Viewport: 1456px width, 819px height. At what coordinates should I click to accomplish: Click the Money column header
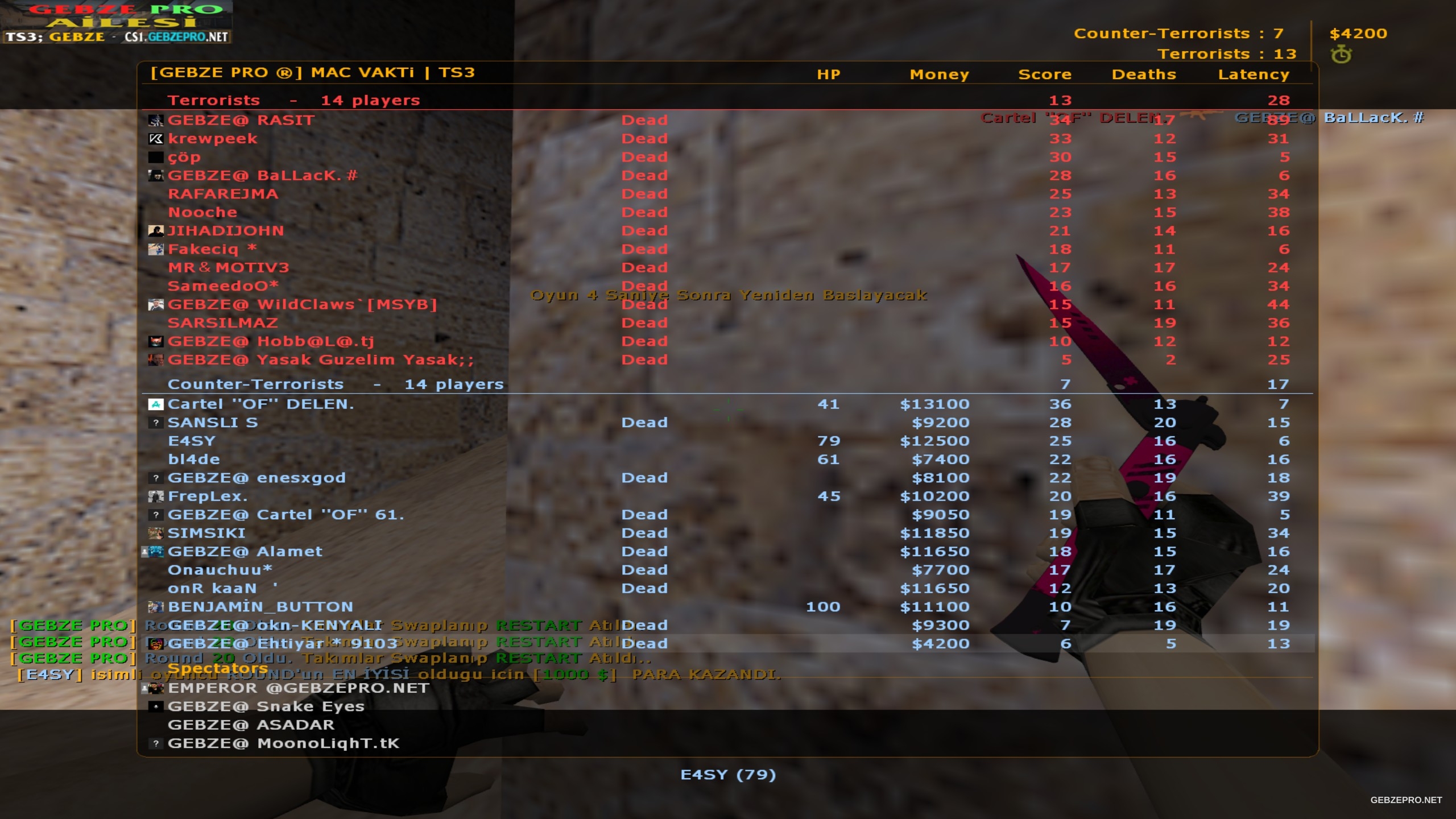pos(939,75)
